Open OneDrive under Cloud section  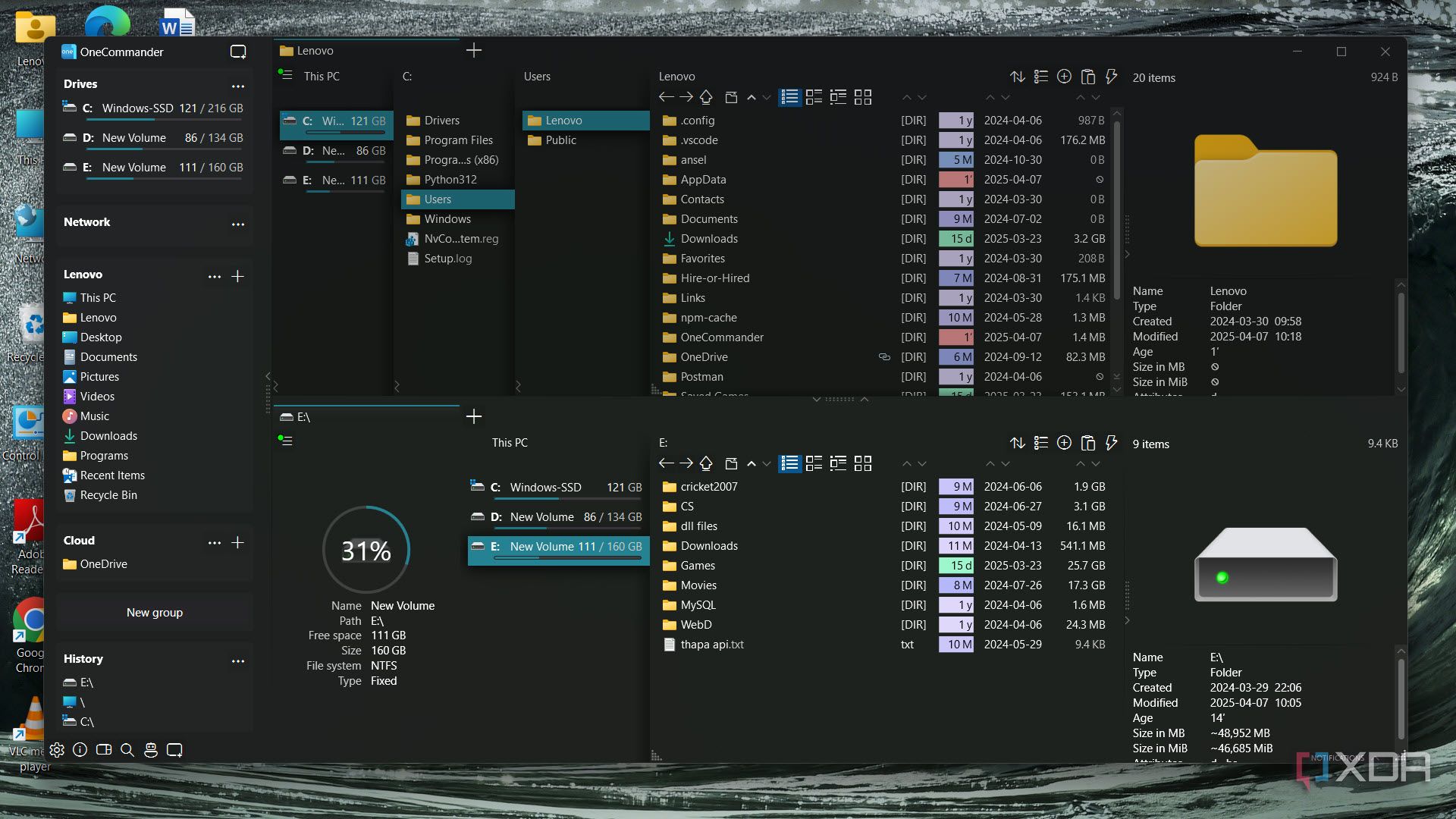point(103,564)
